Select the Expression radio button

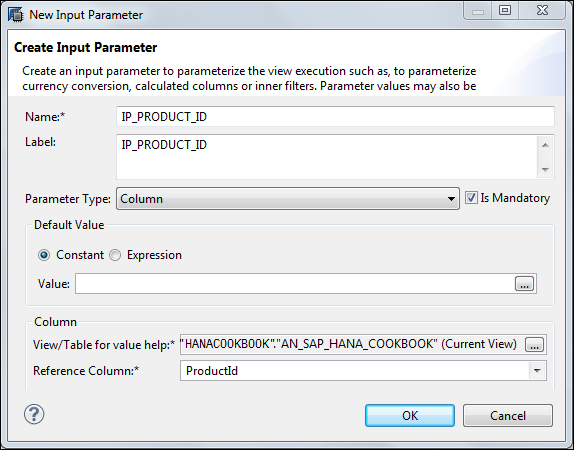click(115, 255)
